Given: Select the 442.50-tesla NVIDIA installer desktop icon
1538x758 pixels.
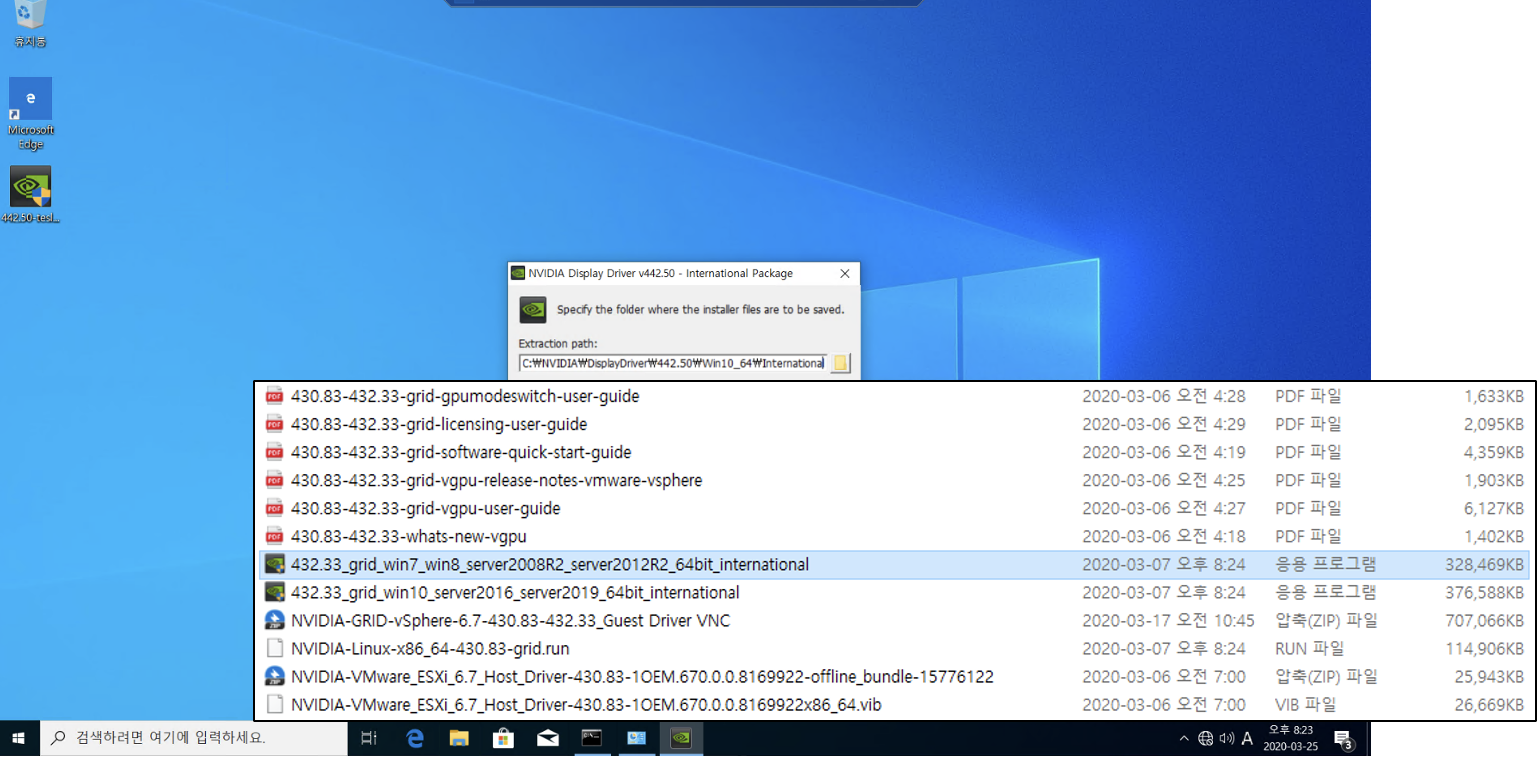Looking at the screenshot, I should click(x=31, y=195).
